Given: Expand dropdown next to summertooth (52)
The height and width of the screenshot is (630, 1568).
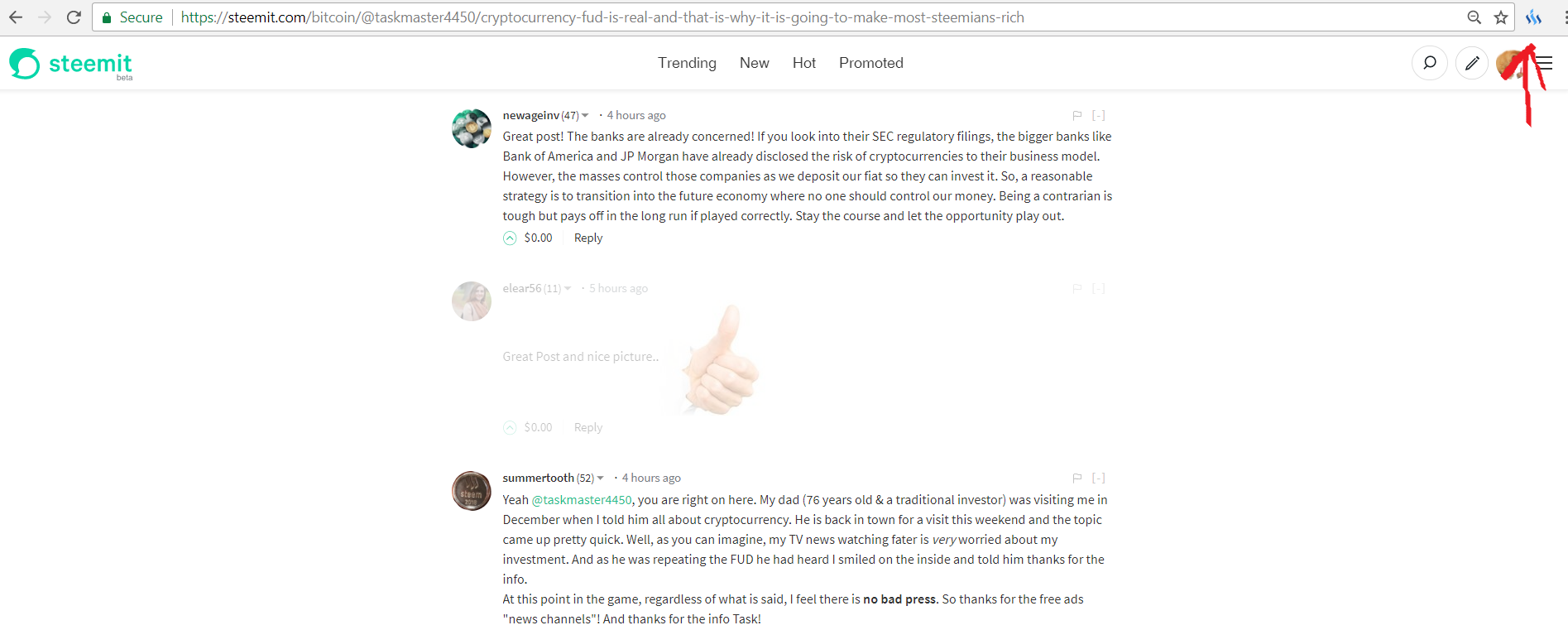Looking at the screenshot, I should [x=600, y=479].
